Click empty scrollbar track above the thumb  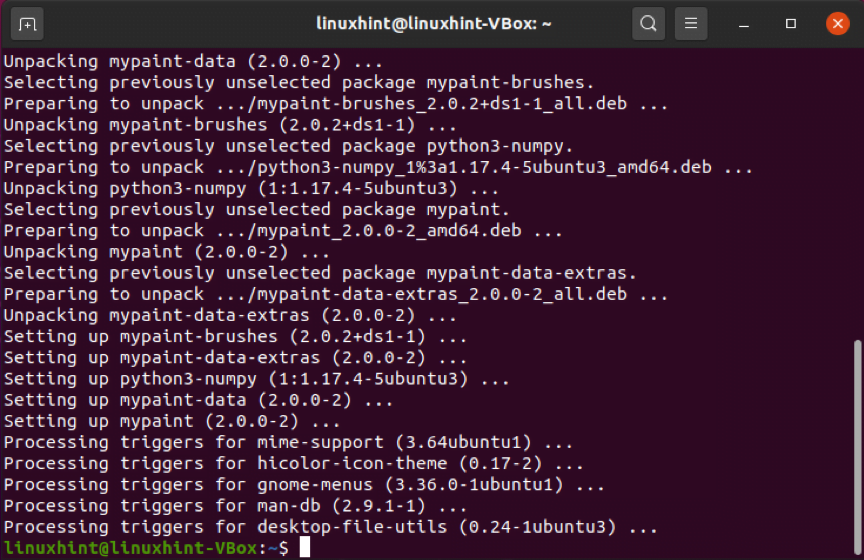click(x=857, y=193)
